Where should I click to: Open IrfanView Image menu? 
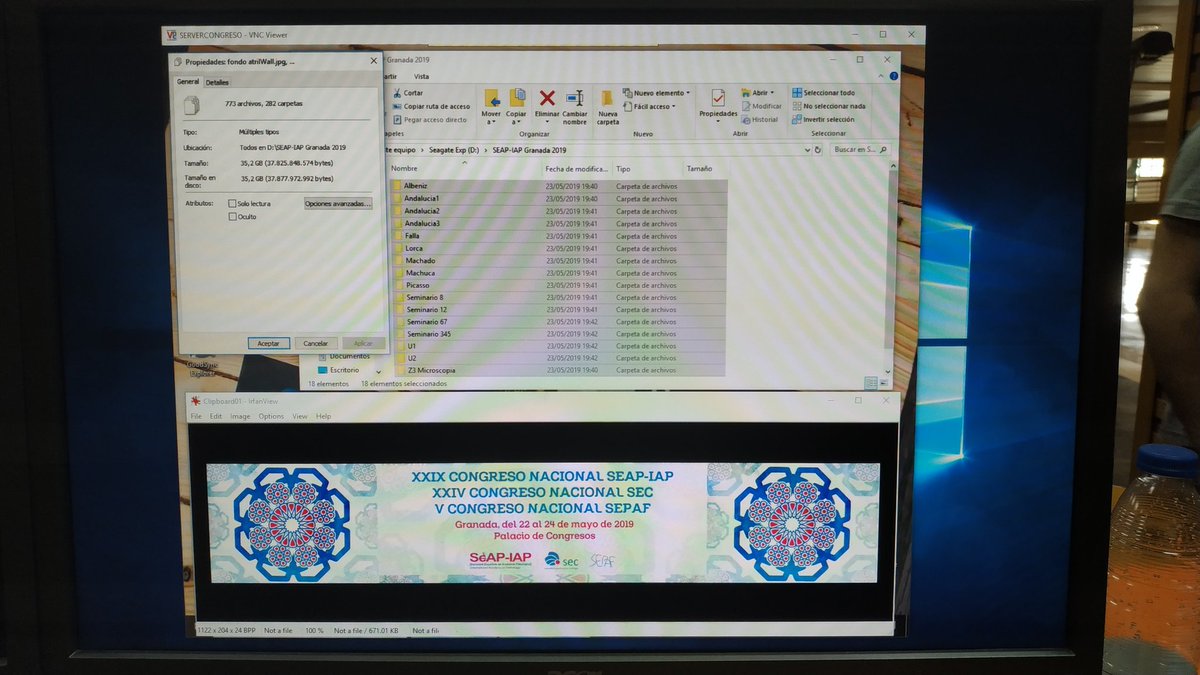pyautogui.click(x=240, y=416)
